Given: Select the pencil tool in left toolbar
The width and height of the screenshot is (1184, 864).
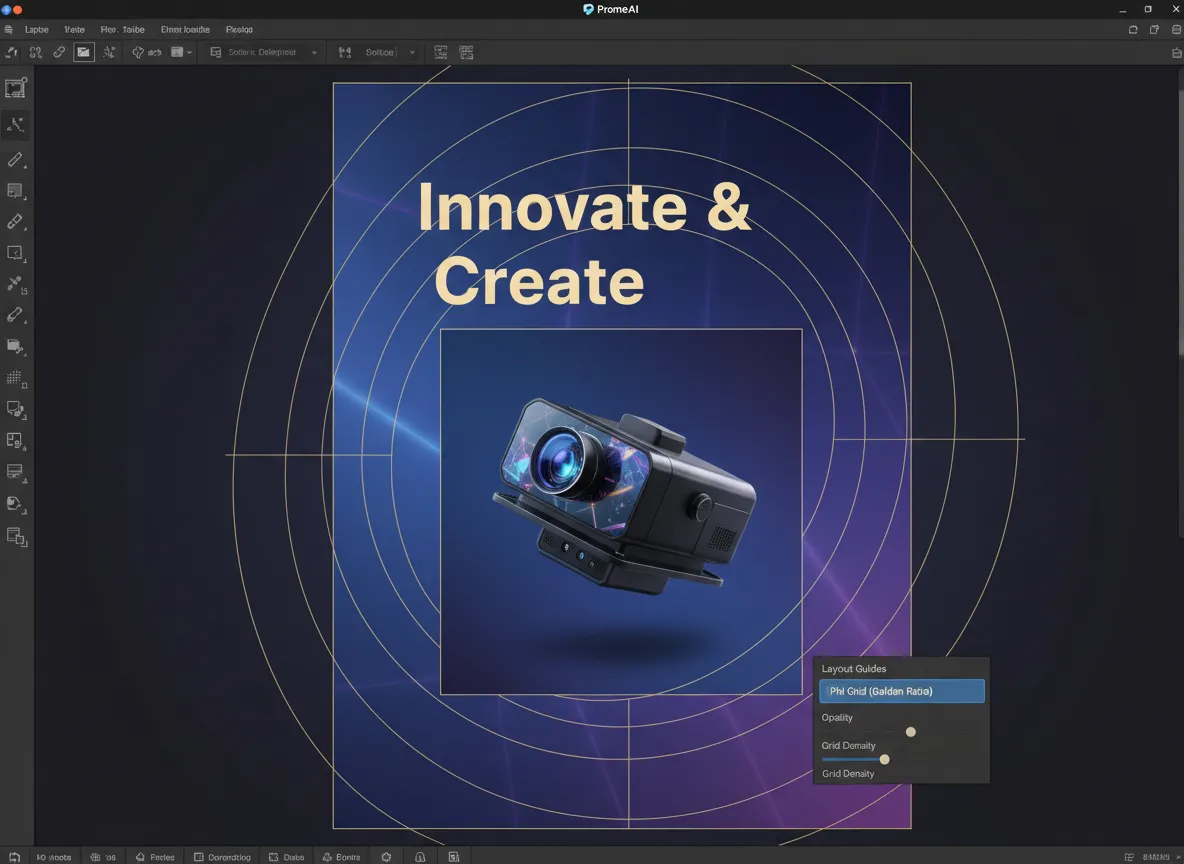Looking at the screenshot, I should (x=15, y=159).
